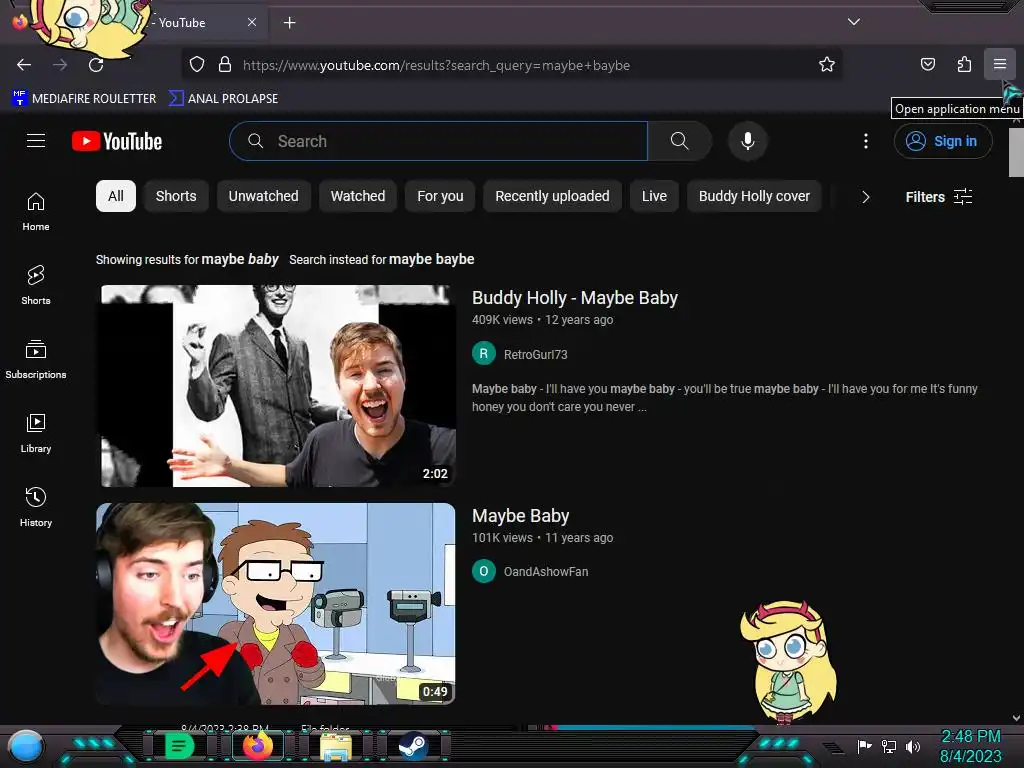Select the Live filter chip
1024x768 pixels.
pos(654,196)
